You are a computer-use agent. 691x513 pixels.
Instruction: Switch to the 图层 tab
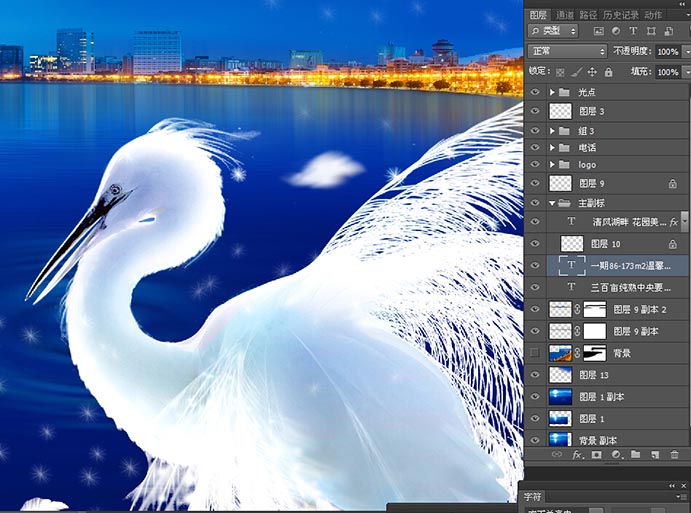538,15
